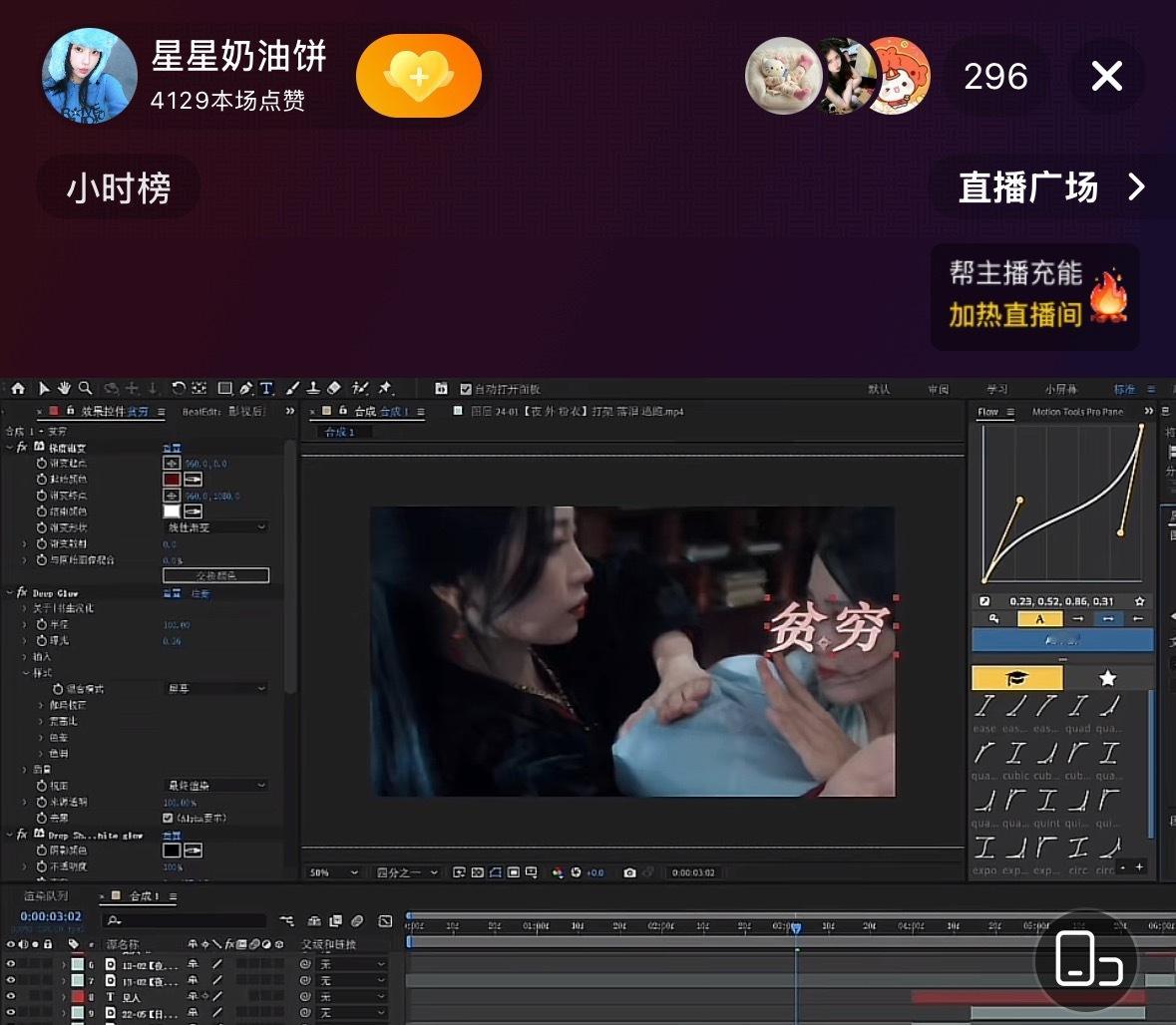The height and width of the screenshot is (1025, 1176).
Task: Select the Roto Brush tool
Action: pos(360,389)
